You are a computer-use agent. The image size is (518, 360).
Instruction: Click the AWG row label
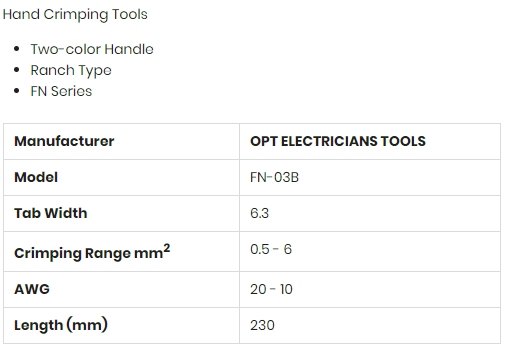(x=32, y=289)
